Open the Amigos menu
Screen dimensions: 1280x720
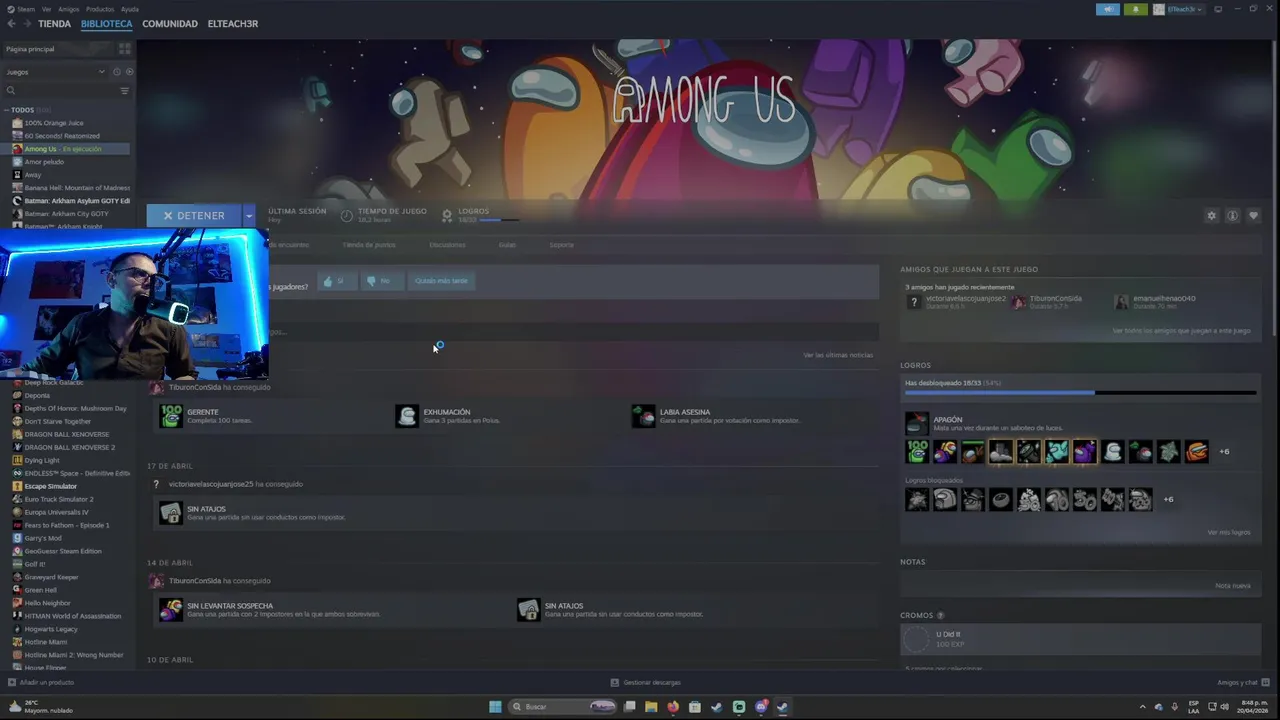tap(68, 9)
